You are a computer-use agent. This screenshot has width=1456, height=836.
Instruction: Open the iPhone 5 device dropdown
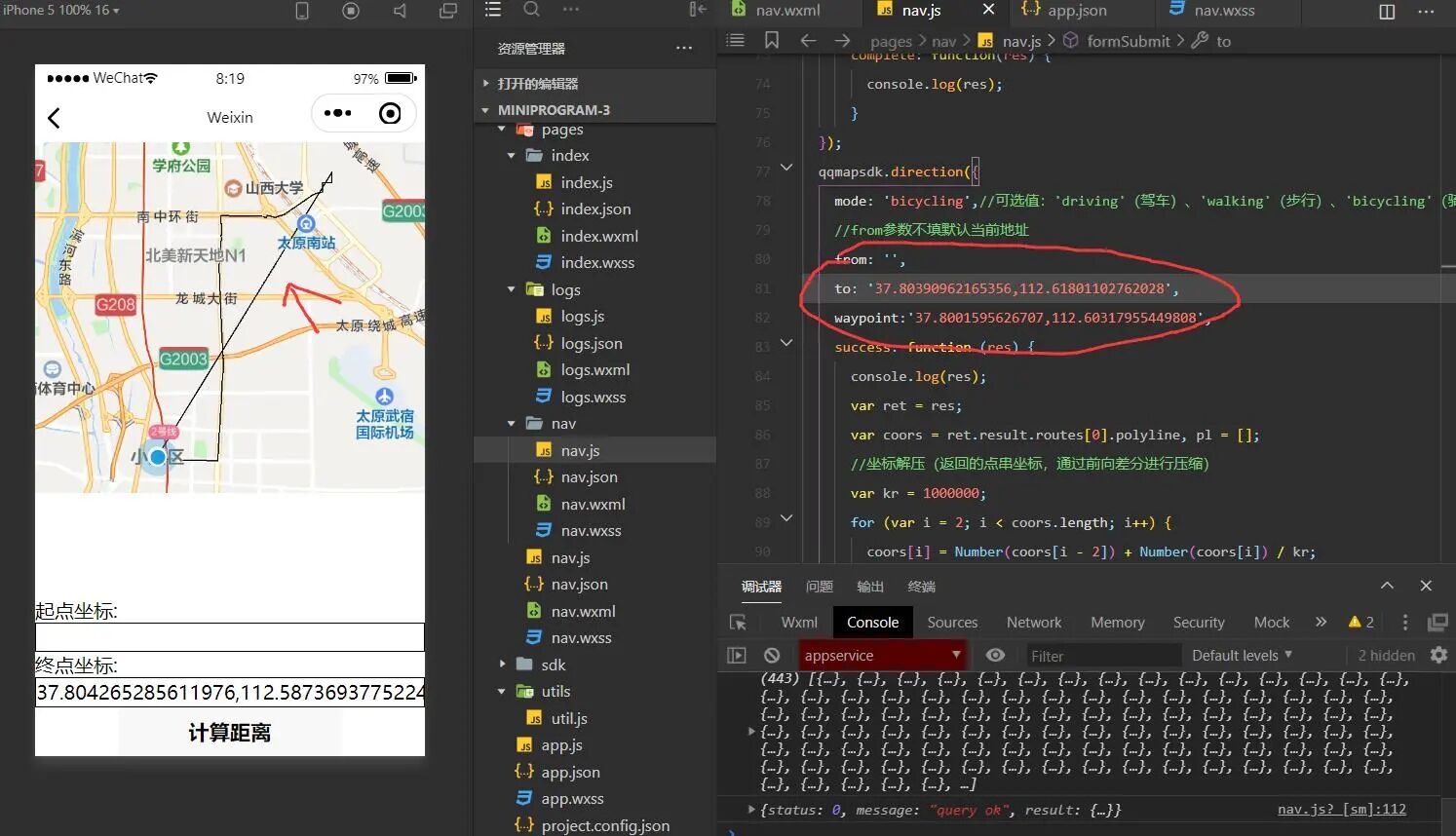pyautogui.click(x=60, y=10)
